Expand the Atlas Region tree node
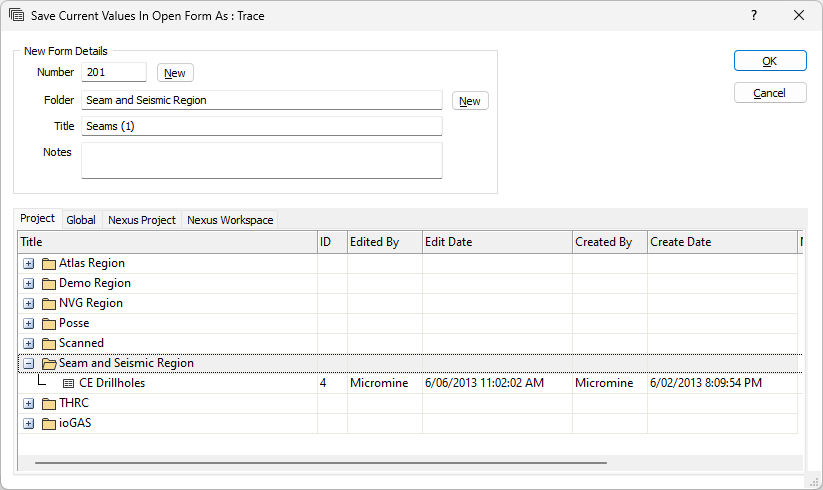The height and width of the screenshot is (490, 823). click(x=29, y=264)
